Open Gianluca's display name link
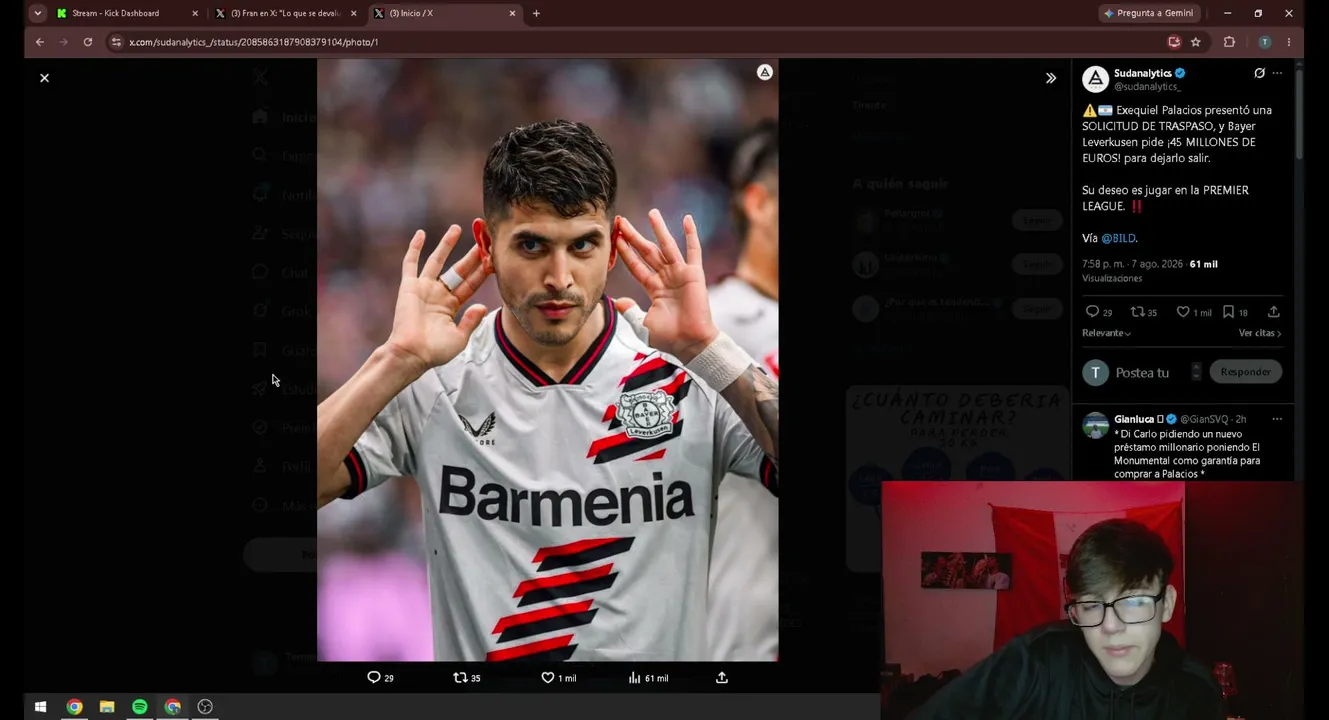This screenshot has height=720, width=1329. pyautogui.click(x=1134, y=419)
